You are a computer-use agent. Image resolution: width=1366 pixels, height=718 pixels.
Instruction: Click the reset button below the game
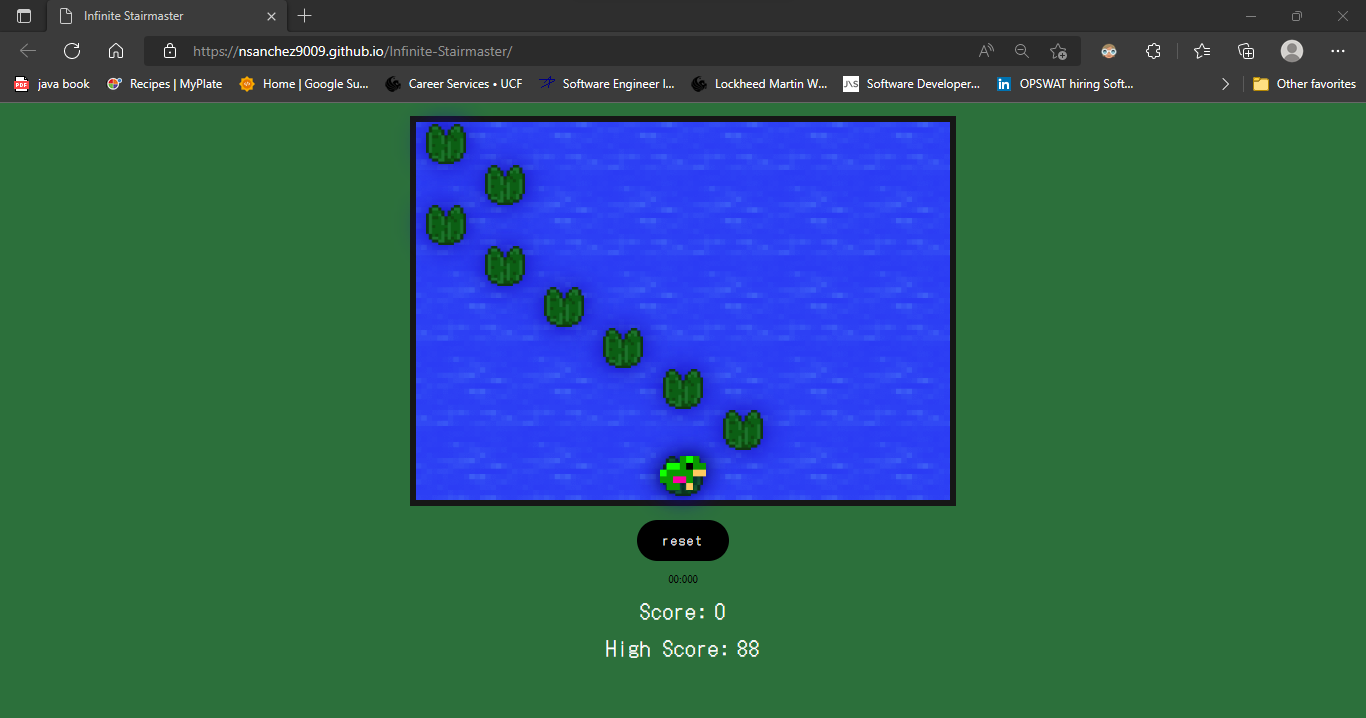[x=682, y=541]
